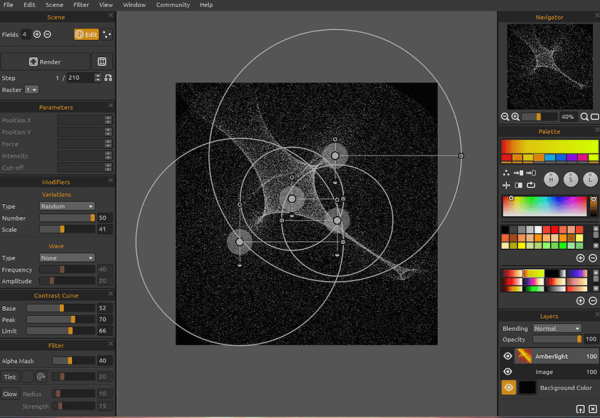Click the fit-to-window rectangle icon in Navigator
Image resolution: width=600 pixels, height=418 pixels.
pos(595,117)
